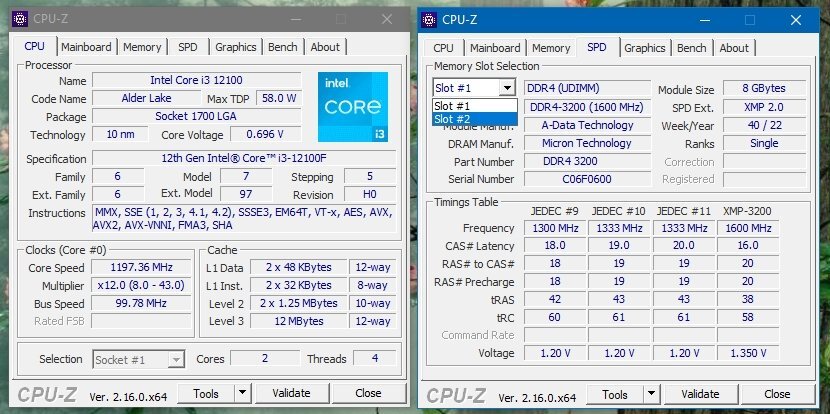Open the Mainboard tab in the left CPU-Z window

[86, 47]
